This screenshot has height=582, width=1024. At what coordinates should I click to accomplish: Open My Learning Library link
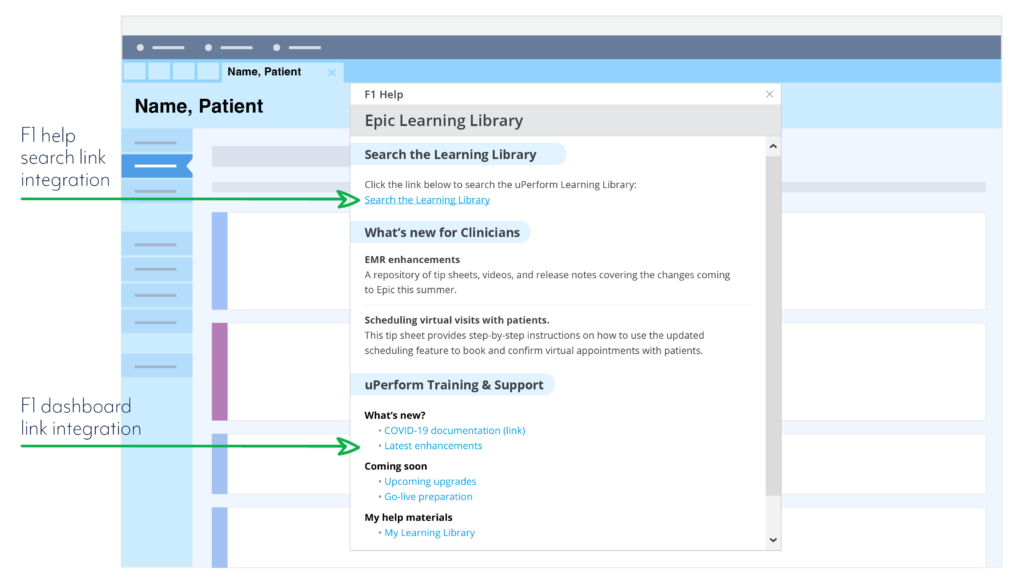[430, 532]
